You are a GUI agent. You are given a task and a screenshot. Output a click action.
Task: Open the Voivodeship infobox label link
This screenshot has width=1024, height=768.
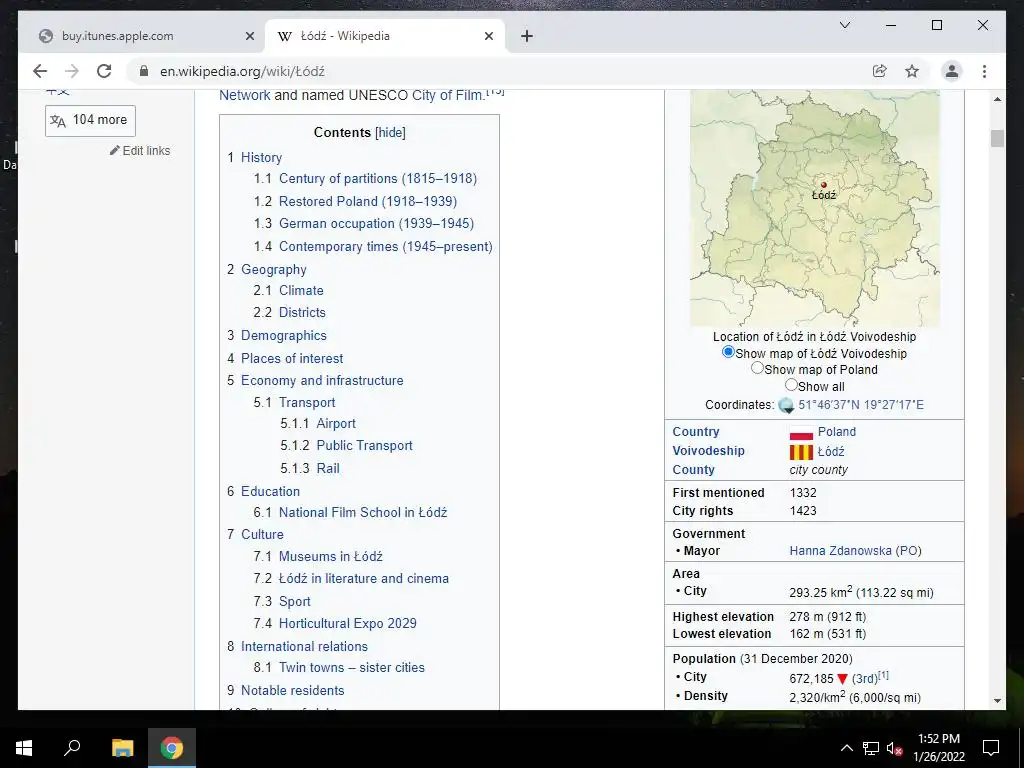point(708,451)
